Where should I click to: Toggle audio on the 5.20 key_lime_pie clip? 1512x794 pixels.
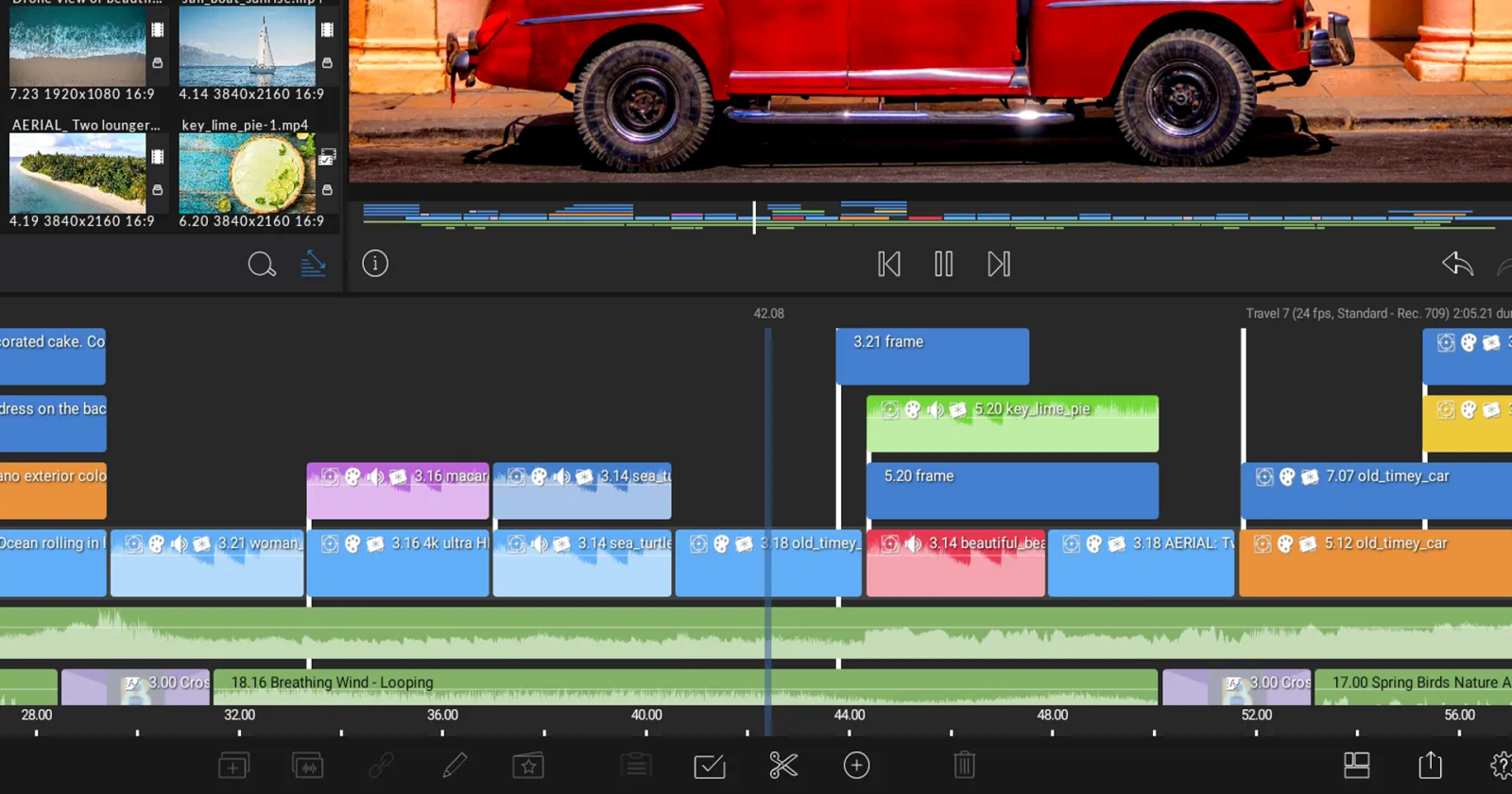[x=935, y=409]
